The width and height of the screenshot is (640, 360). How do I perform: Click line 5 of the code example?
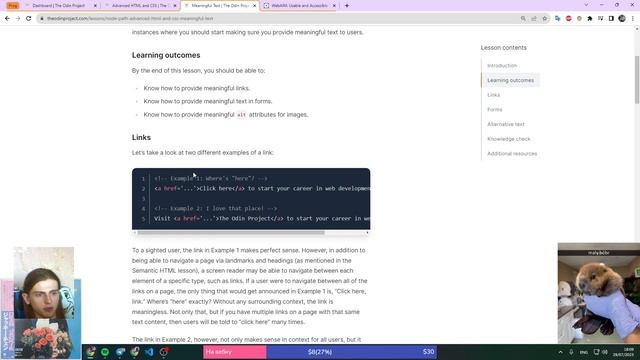click(262, 218)
